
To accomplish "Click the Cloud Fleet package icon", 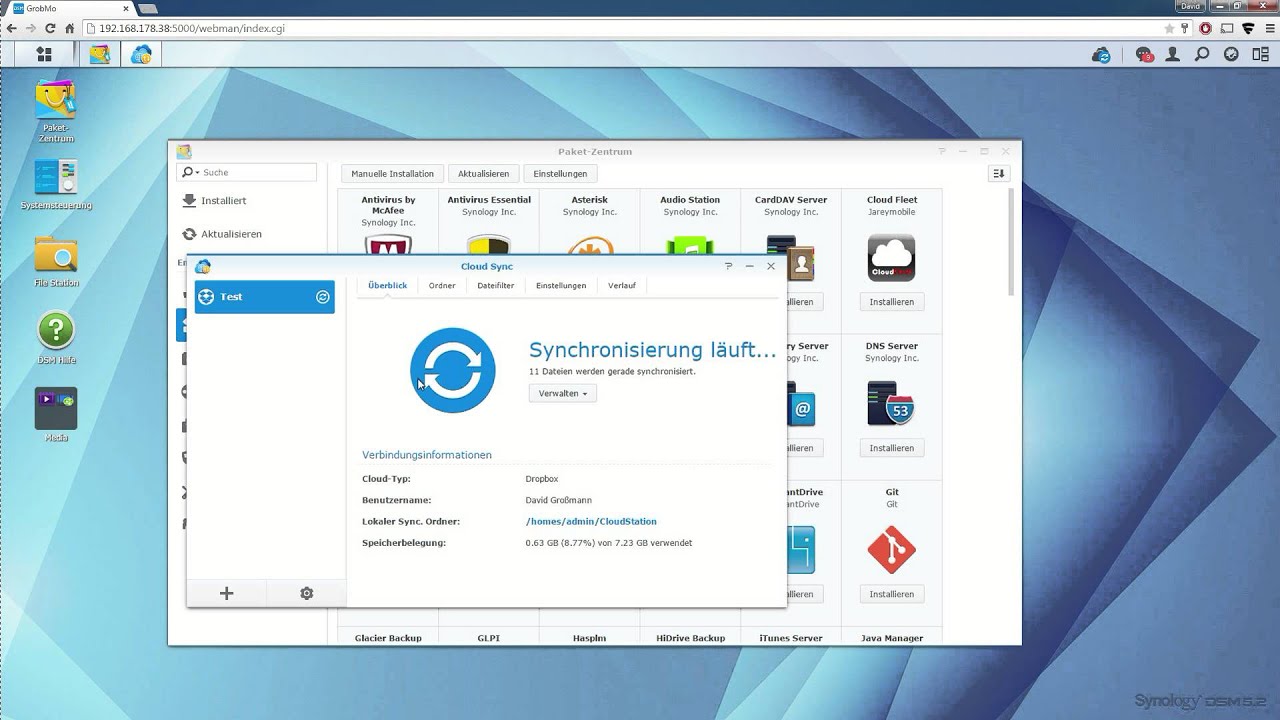I will coord(891,258).
